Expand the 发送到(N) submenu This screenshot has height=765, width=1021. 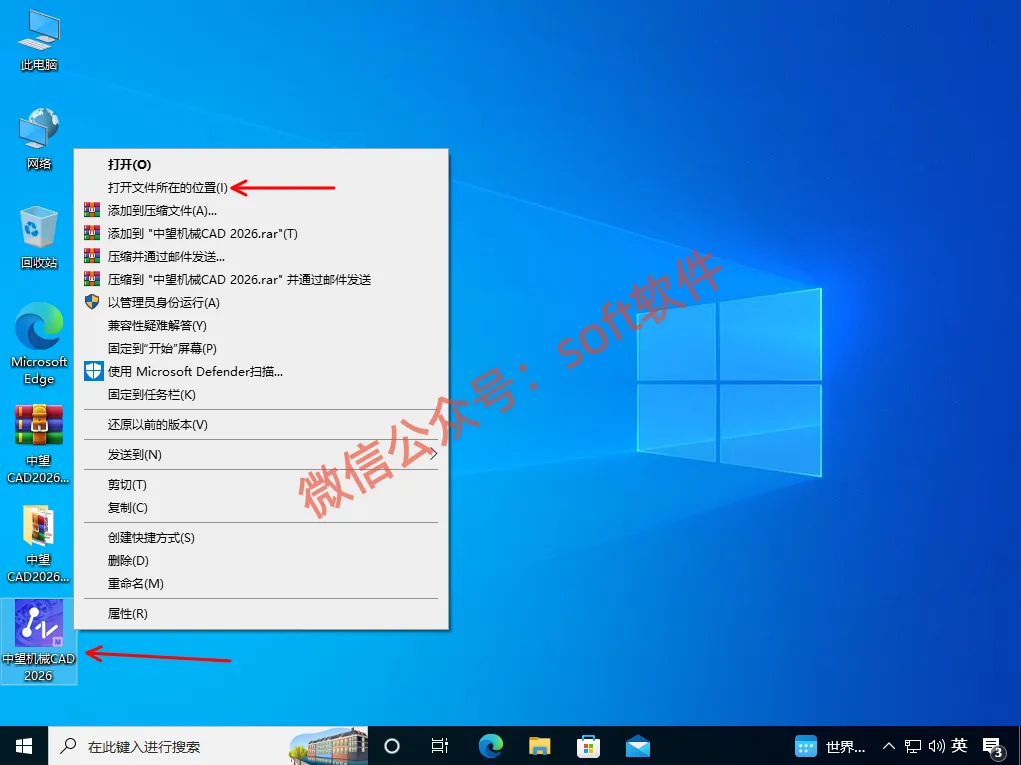click(x=260, y=454)
